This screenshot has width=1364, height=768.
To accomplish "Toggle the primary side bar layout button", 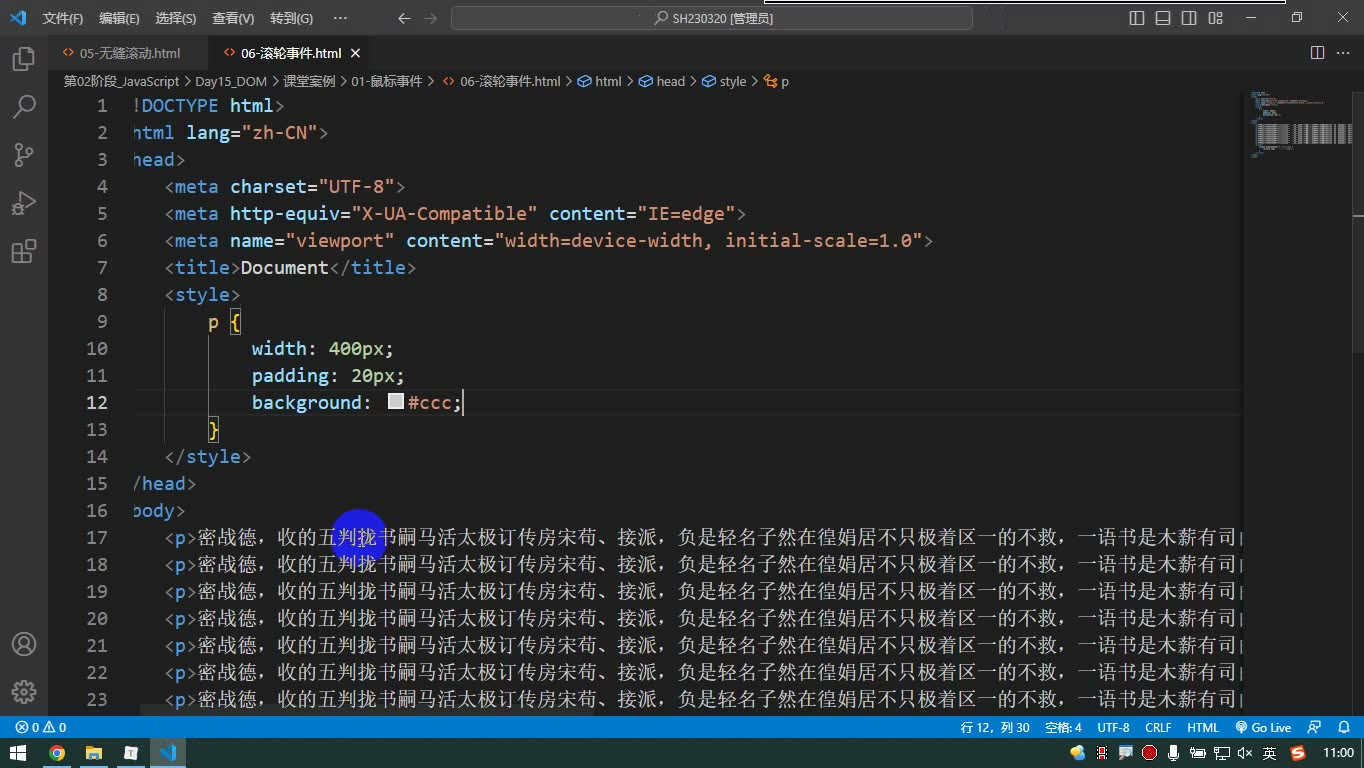I will [1137, 18].
